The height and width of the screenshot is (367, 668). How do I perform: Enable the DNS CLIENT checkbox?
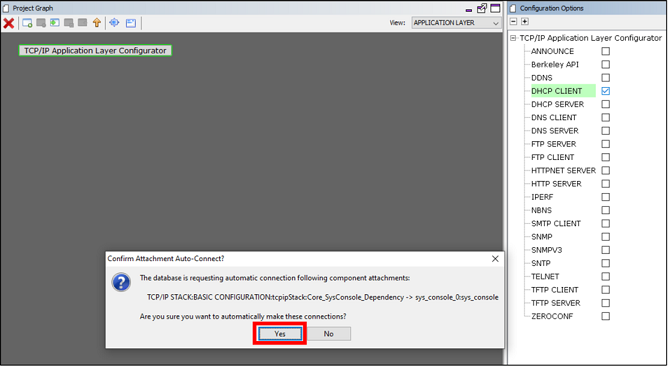coord(605,117)
